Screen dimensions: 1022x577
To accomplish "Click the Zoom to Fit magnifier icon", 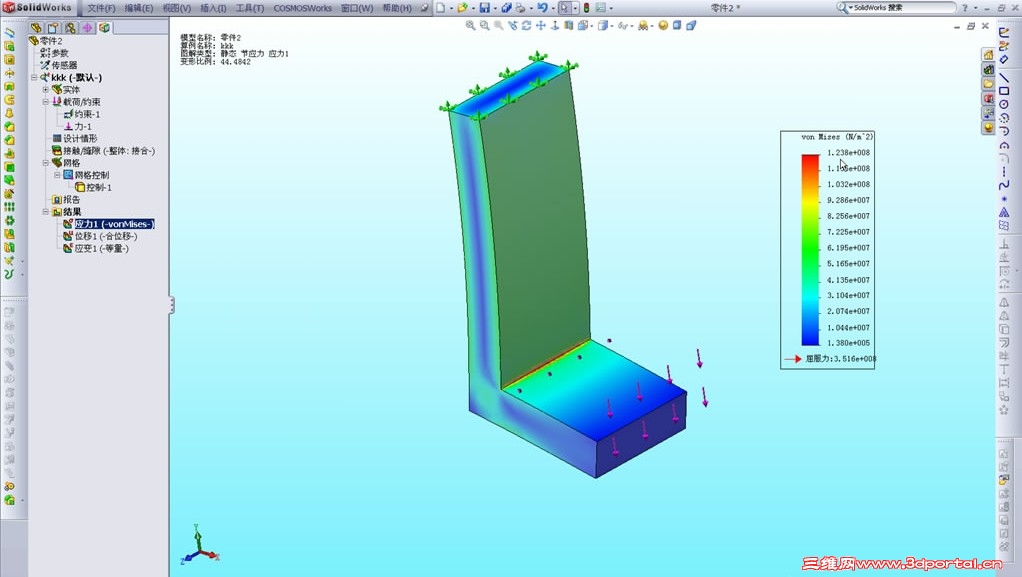I will click(470, 25).
